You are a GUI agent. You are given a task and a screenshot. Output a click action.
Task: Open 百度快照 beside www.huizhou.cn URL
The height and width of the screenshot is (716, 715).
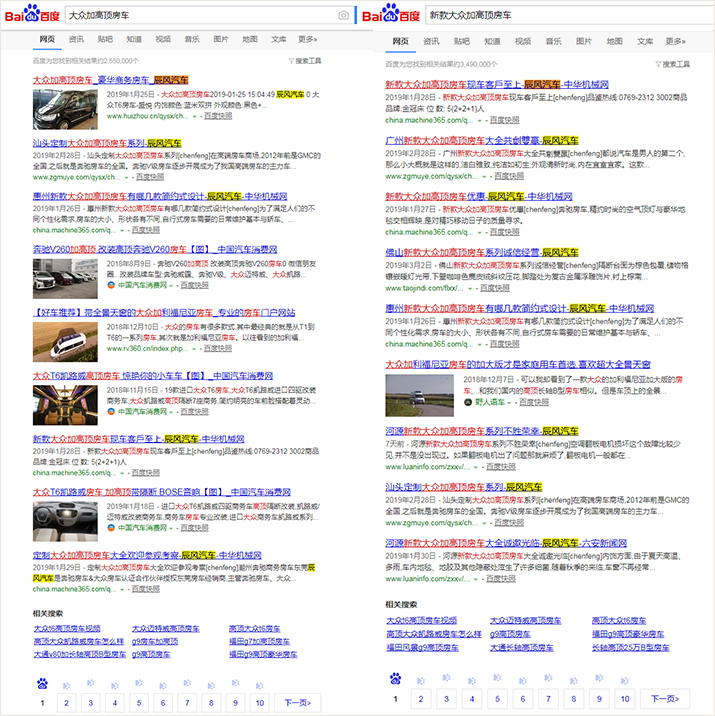click(x=218, y=116)
